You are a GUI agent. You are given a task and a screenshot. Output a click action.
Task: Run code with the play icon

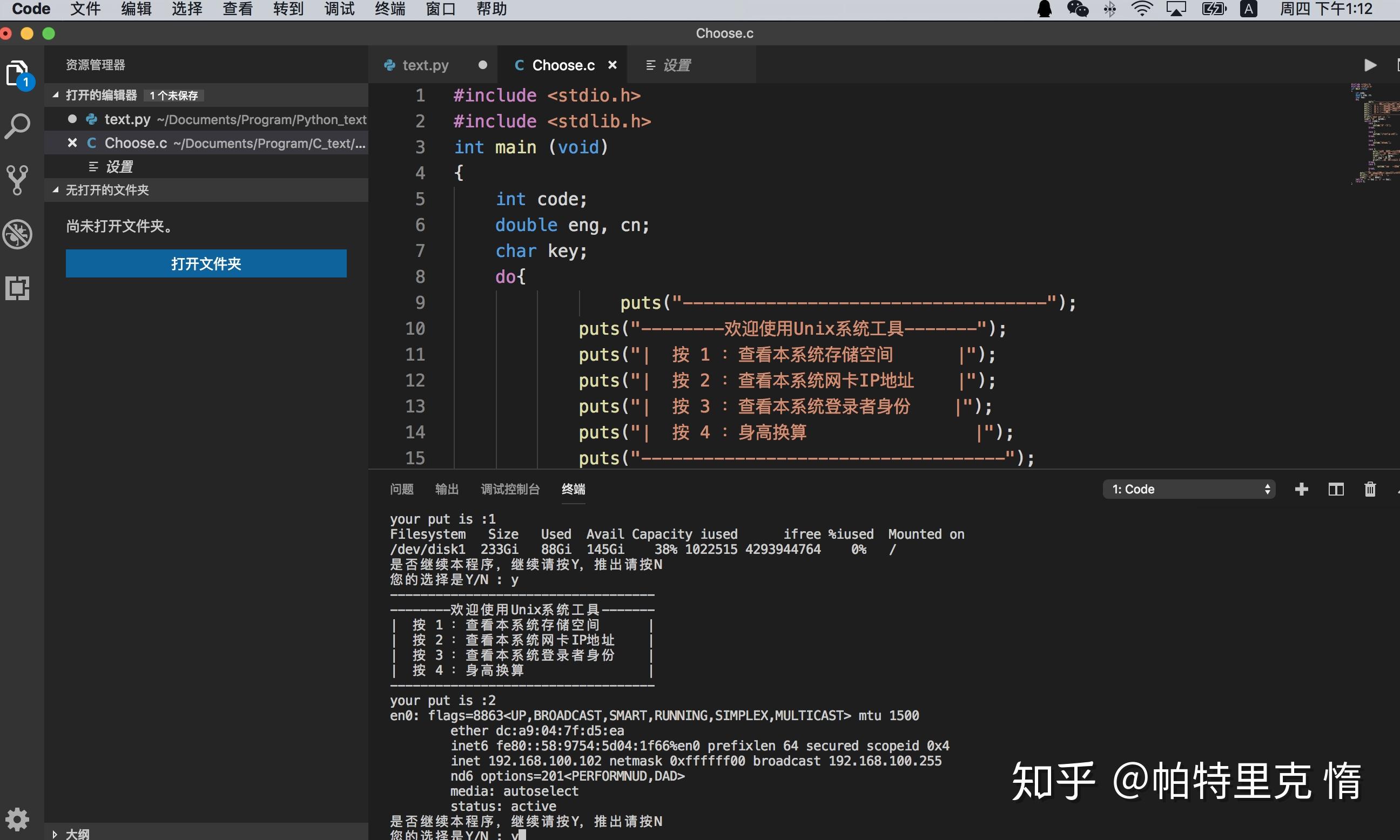coord(1370,65)
